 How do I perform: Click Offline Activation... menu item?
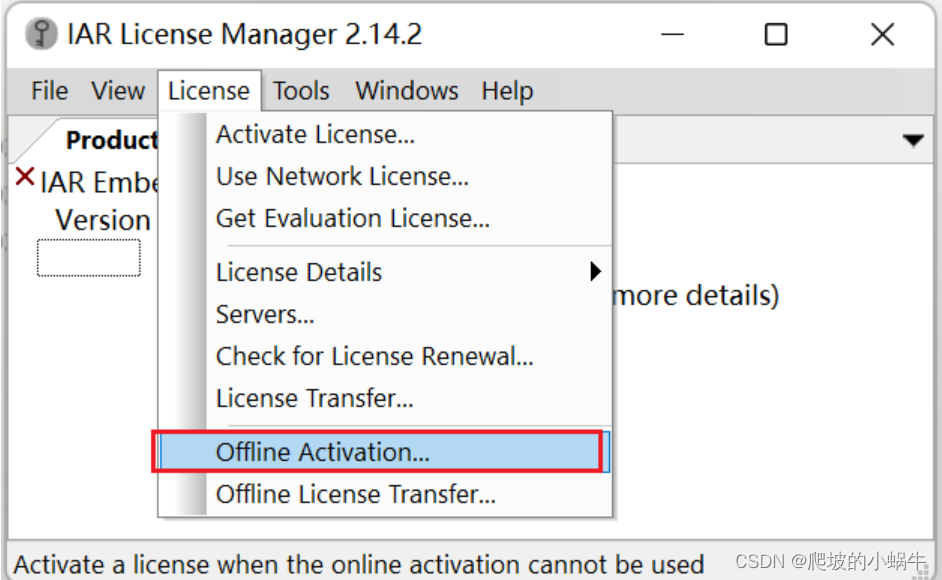click(x=385, y=452)
